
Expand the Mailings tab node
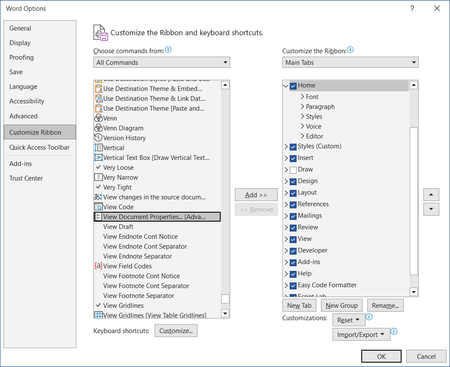click(x=286, y=216)
